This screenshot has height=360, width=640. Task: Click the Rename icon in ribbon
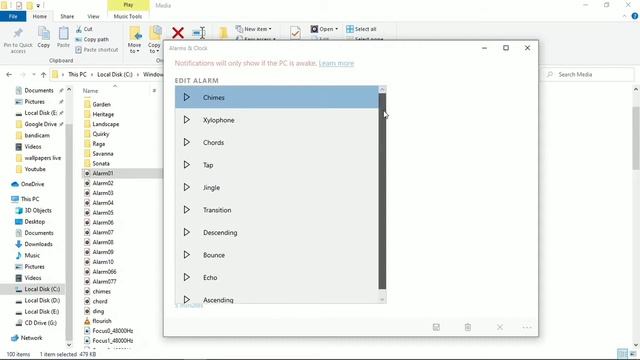coord(198,33)
